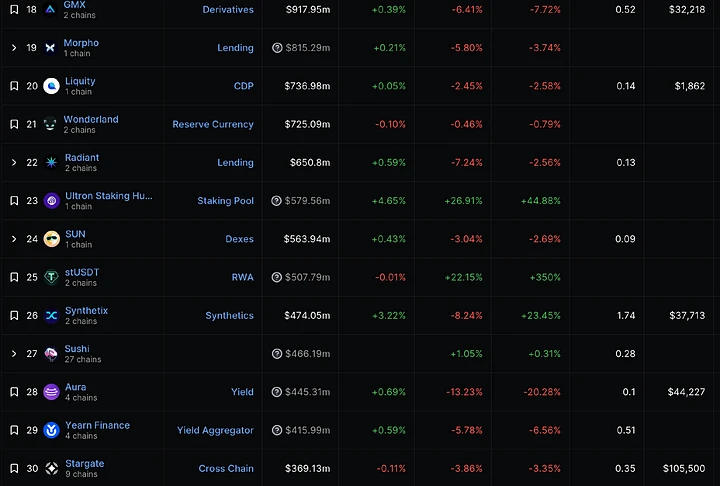Expand the Morpho row

[14, 48]
